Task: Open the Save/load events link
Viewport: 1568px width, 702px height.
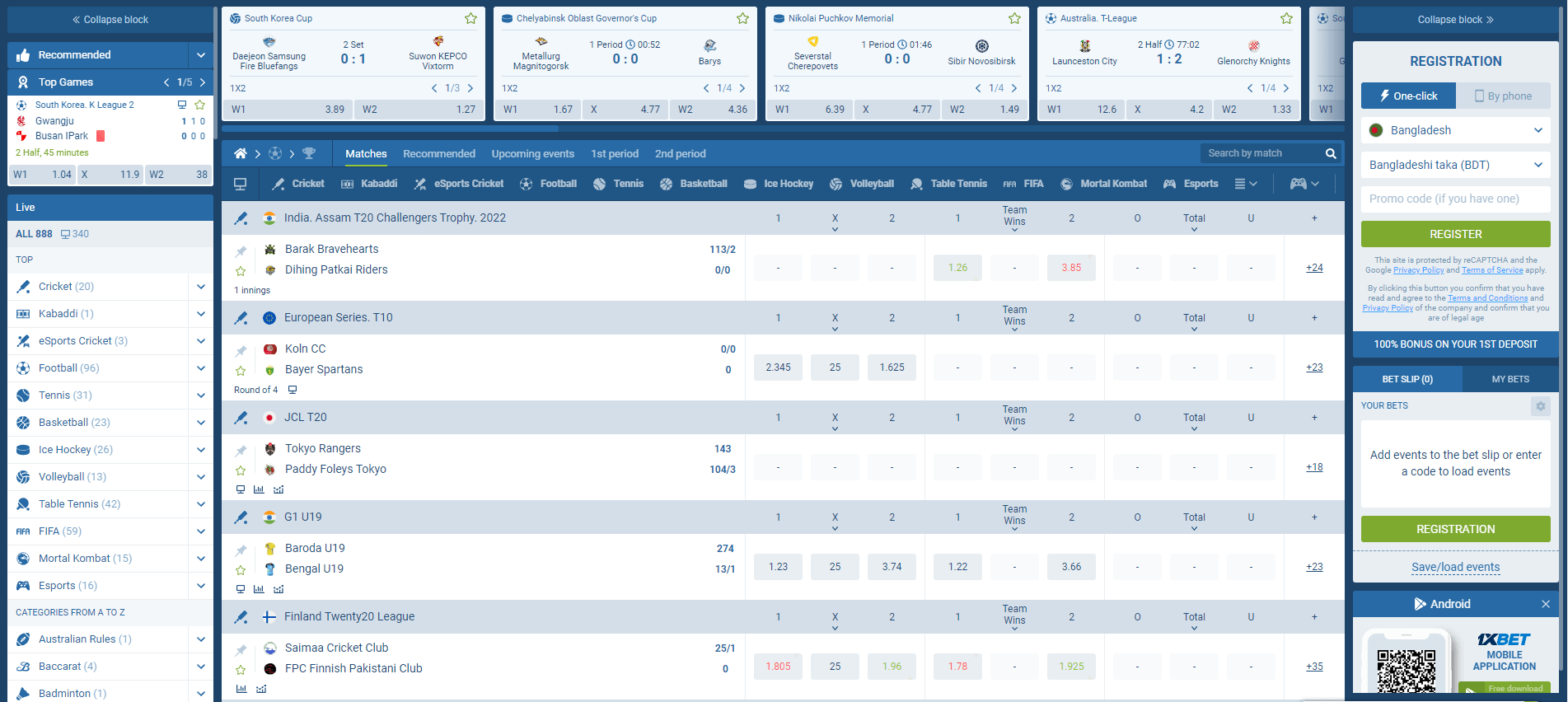Action: tap(1455, 567)
